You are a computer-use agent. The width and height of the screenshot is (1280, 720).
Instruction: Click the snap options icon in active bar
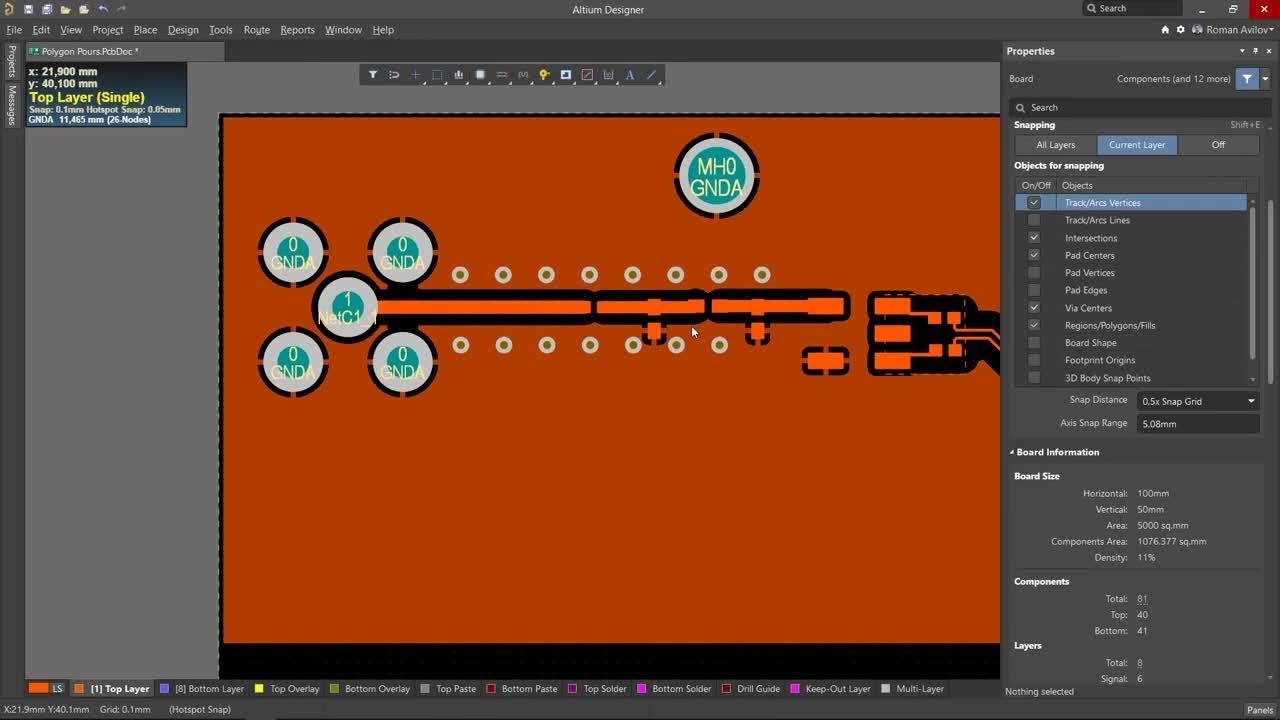[x=394, y=75]
